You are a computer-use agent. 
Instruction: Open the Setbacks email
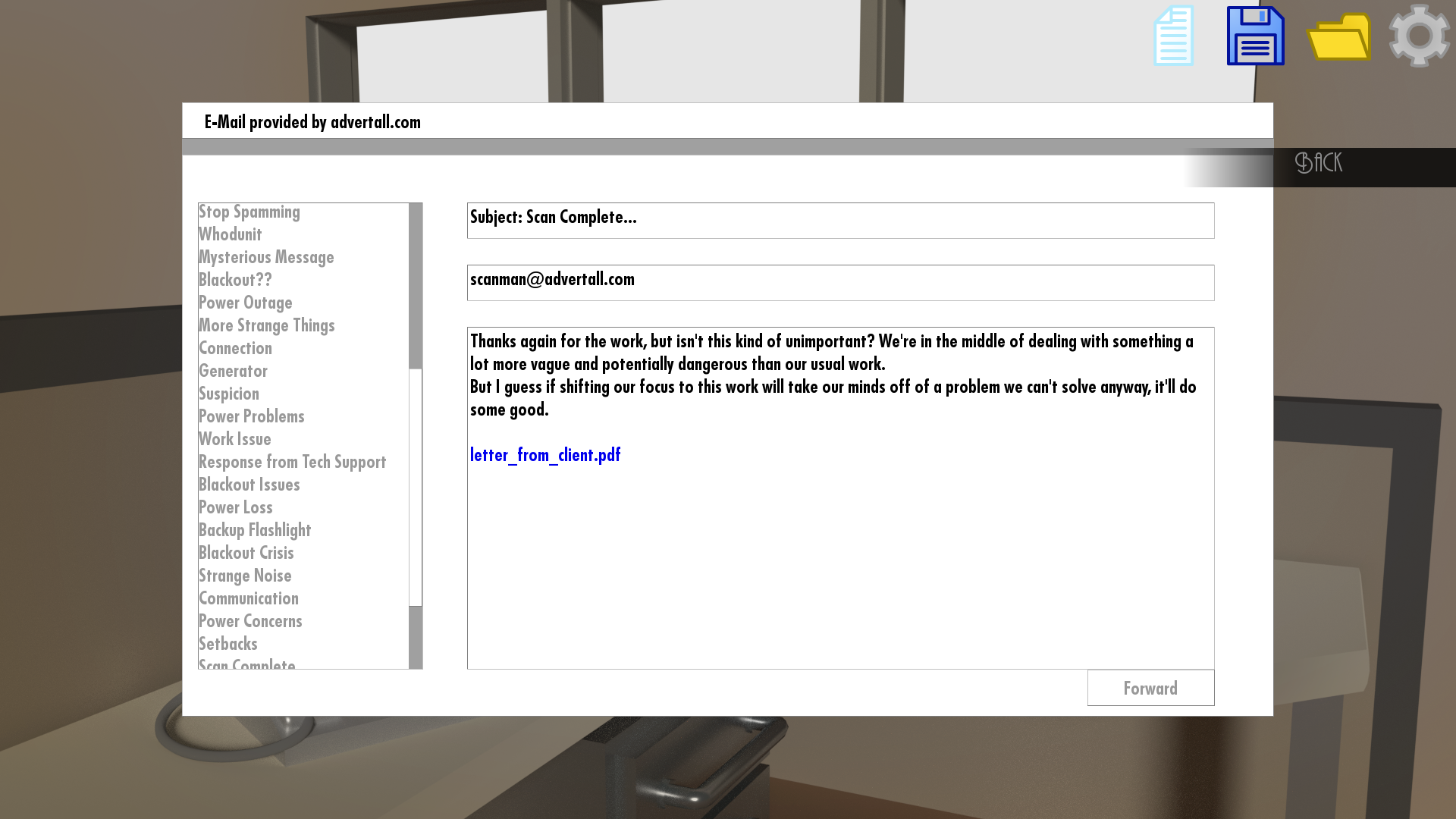pyautogui.click(x=227, y=645)
